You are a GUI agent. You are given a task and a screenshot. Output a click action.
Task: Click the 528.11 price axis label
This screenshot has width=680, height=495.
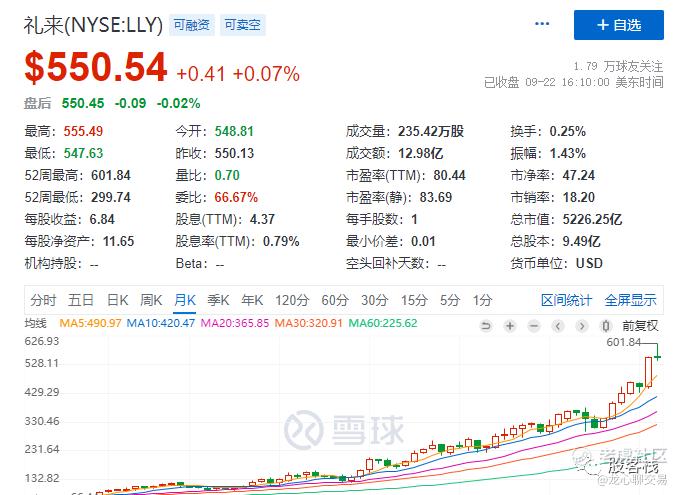[42, 363]
